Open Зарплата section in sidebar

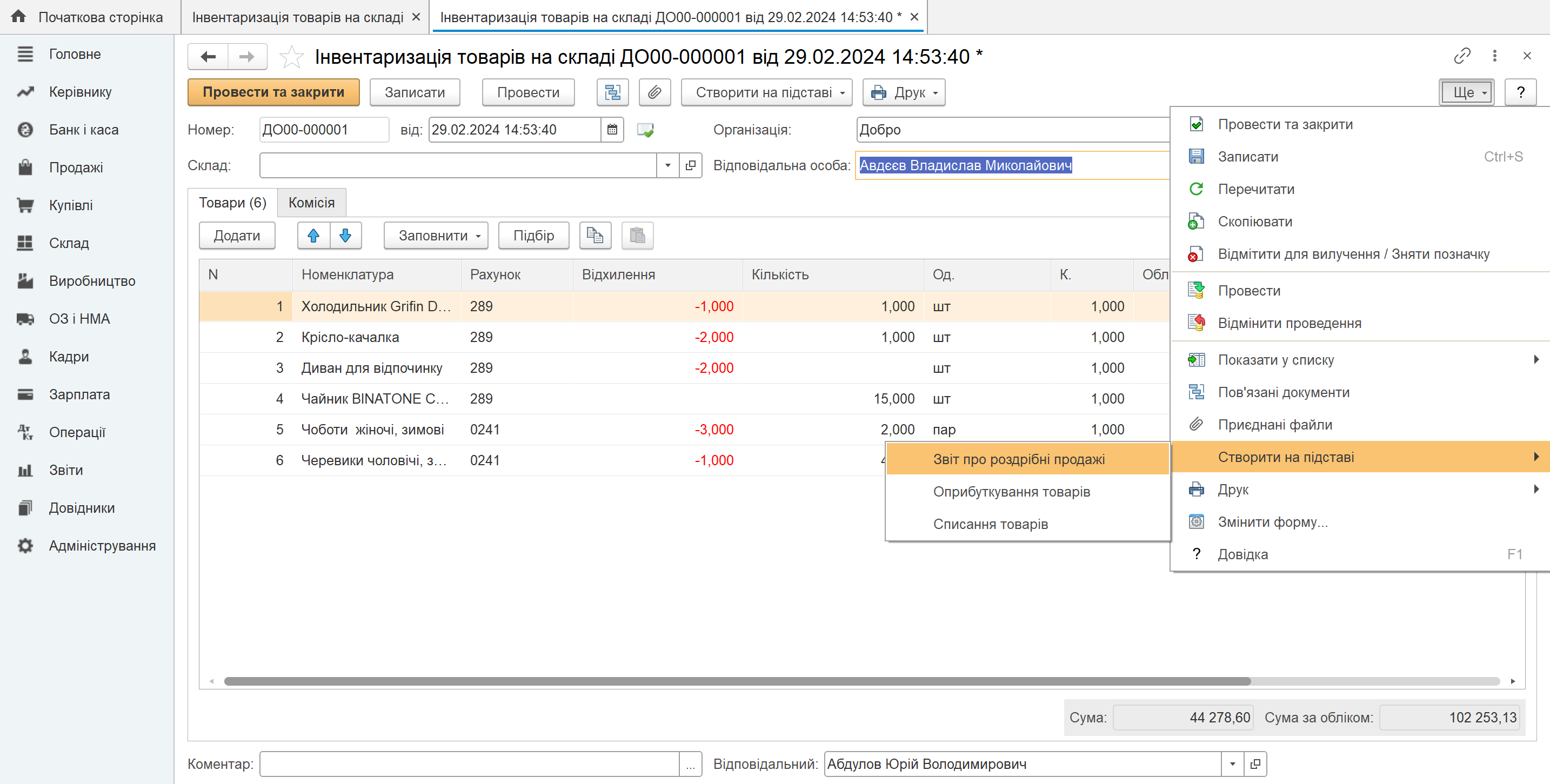point(79,395)
